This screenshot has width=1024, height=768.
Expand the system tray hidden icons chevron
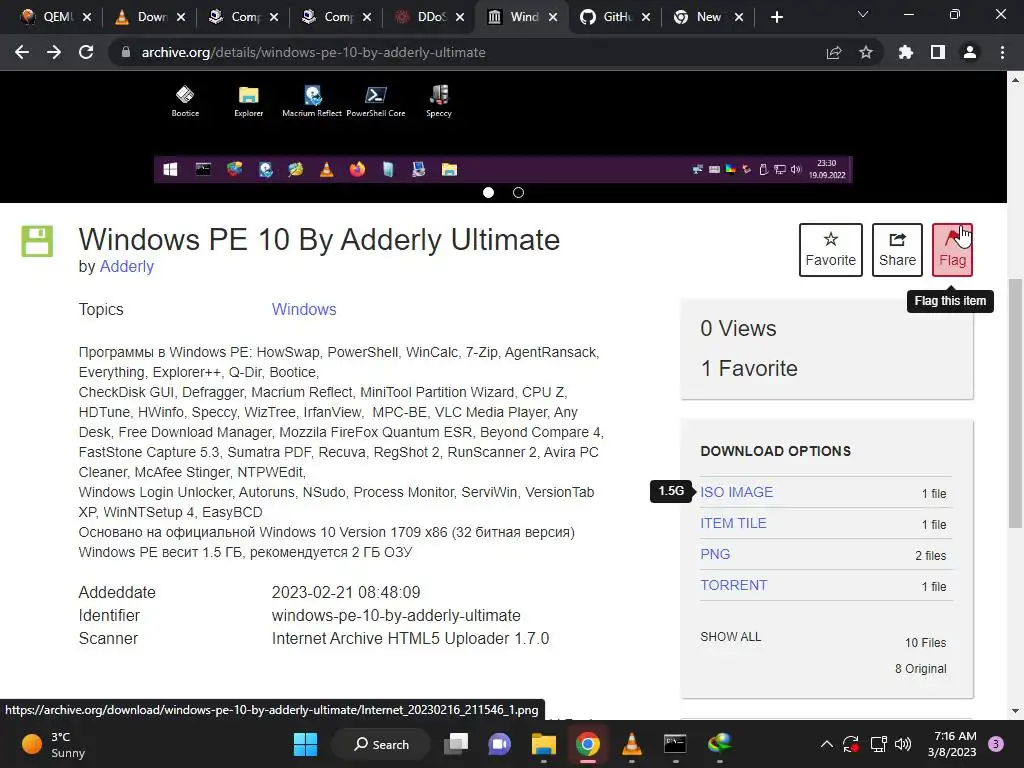(x=827, y=744)
